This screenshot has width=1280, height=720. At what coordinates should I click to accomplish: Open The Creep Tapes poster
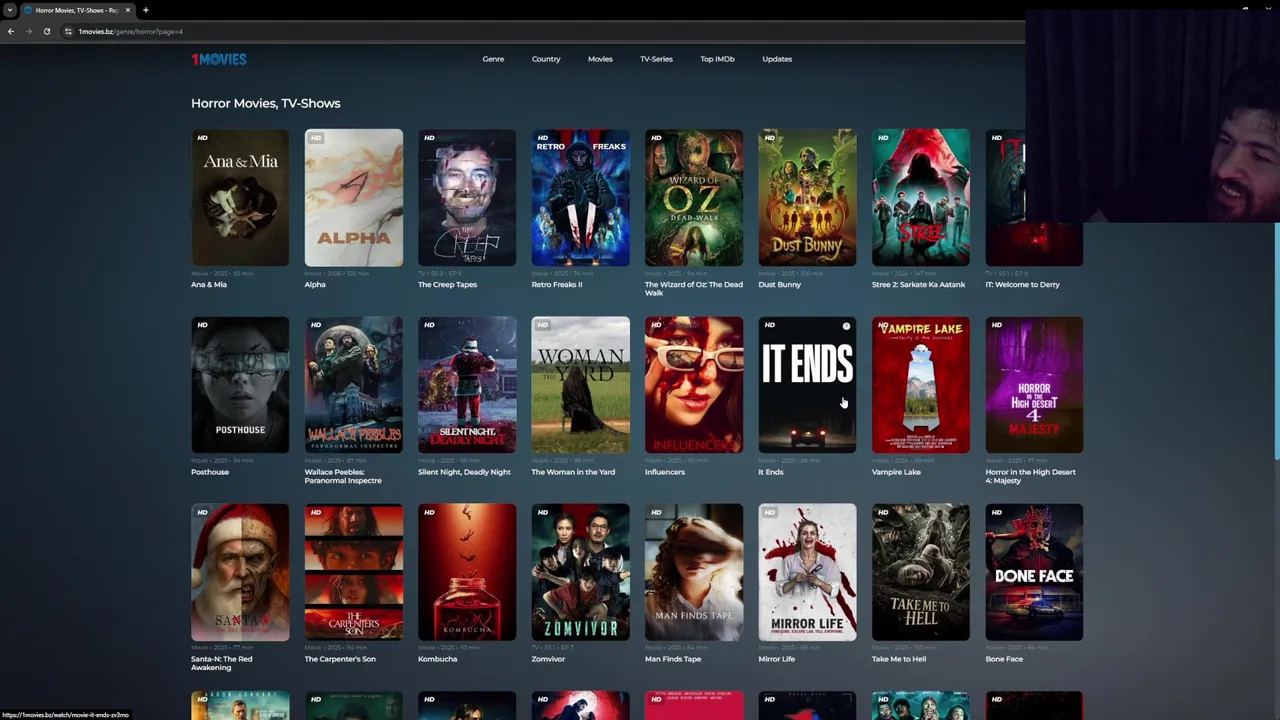(x=467, y=197)
